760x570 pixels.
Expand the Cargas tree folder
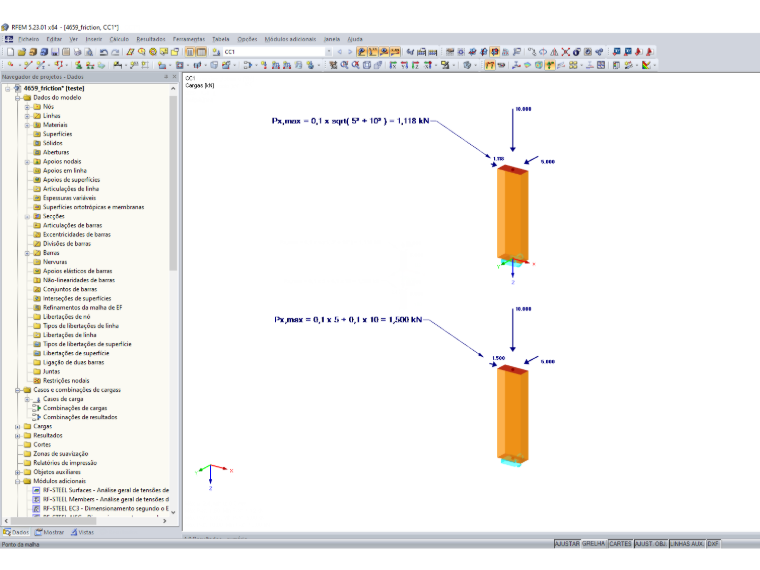17,427
